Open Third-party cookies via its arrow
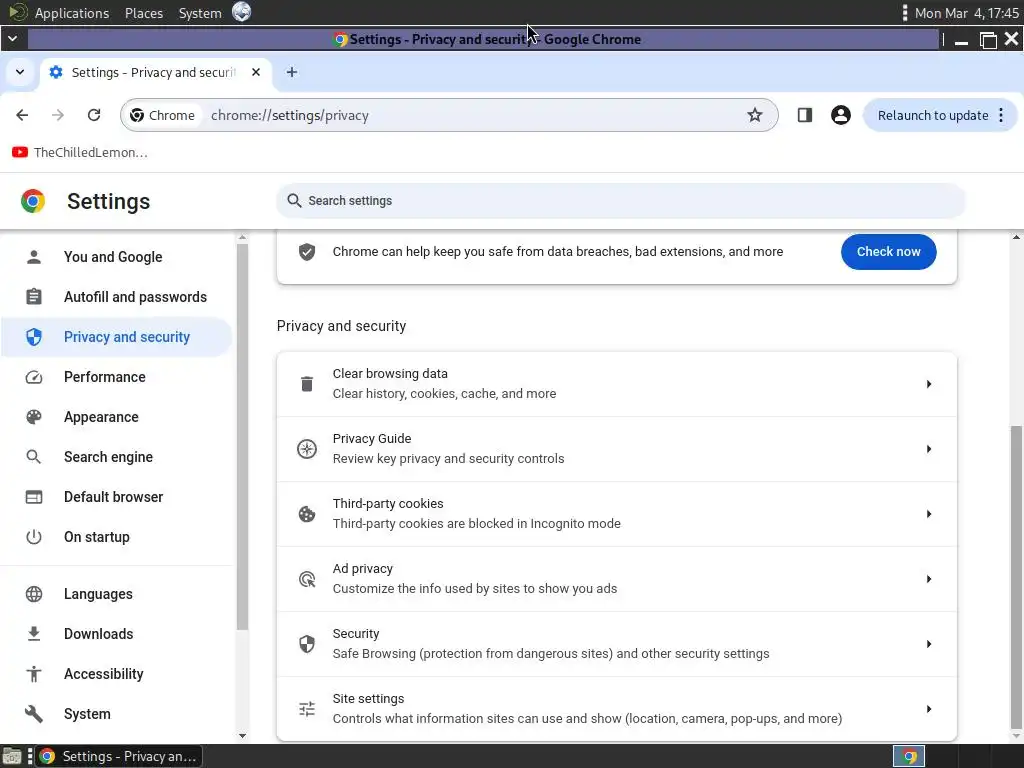This screenshot has height=768, width=1024. click(929, 514)
